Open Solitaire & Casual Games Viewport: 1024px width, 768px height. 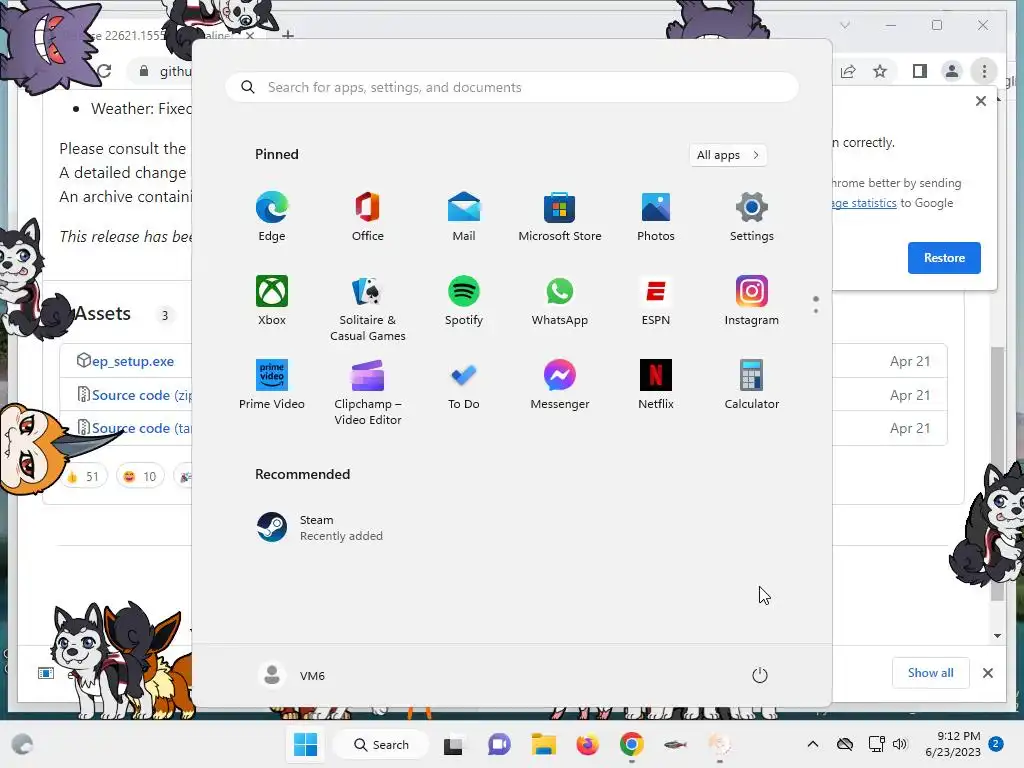(x=368, y=309)
